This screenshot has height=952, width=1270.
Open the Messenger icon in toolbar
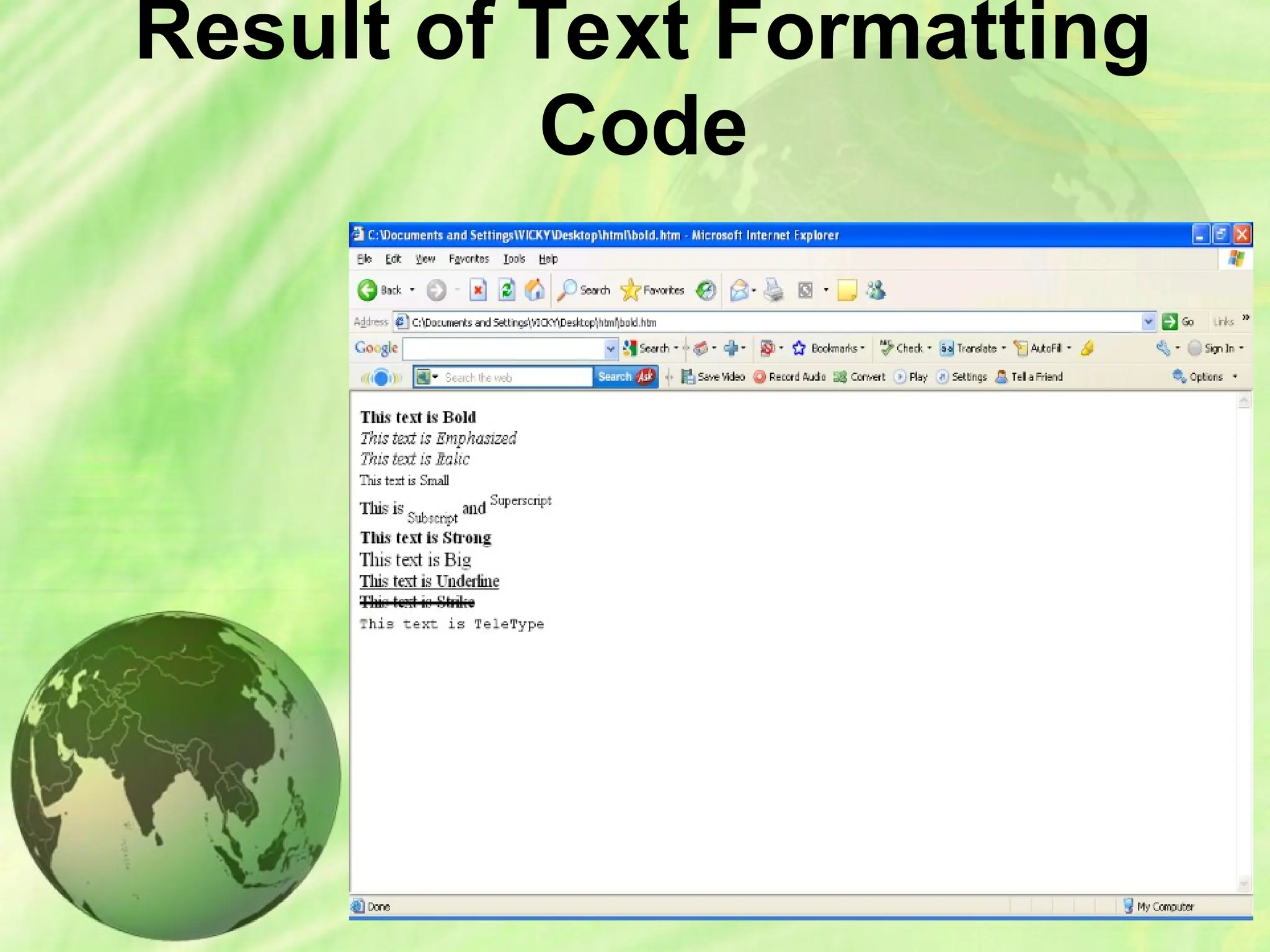876,290
